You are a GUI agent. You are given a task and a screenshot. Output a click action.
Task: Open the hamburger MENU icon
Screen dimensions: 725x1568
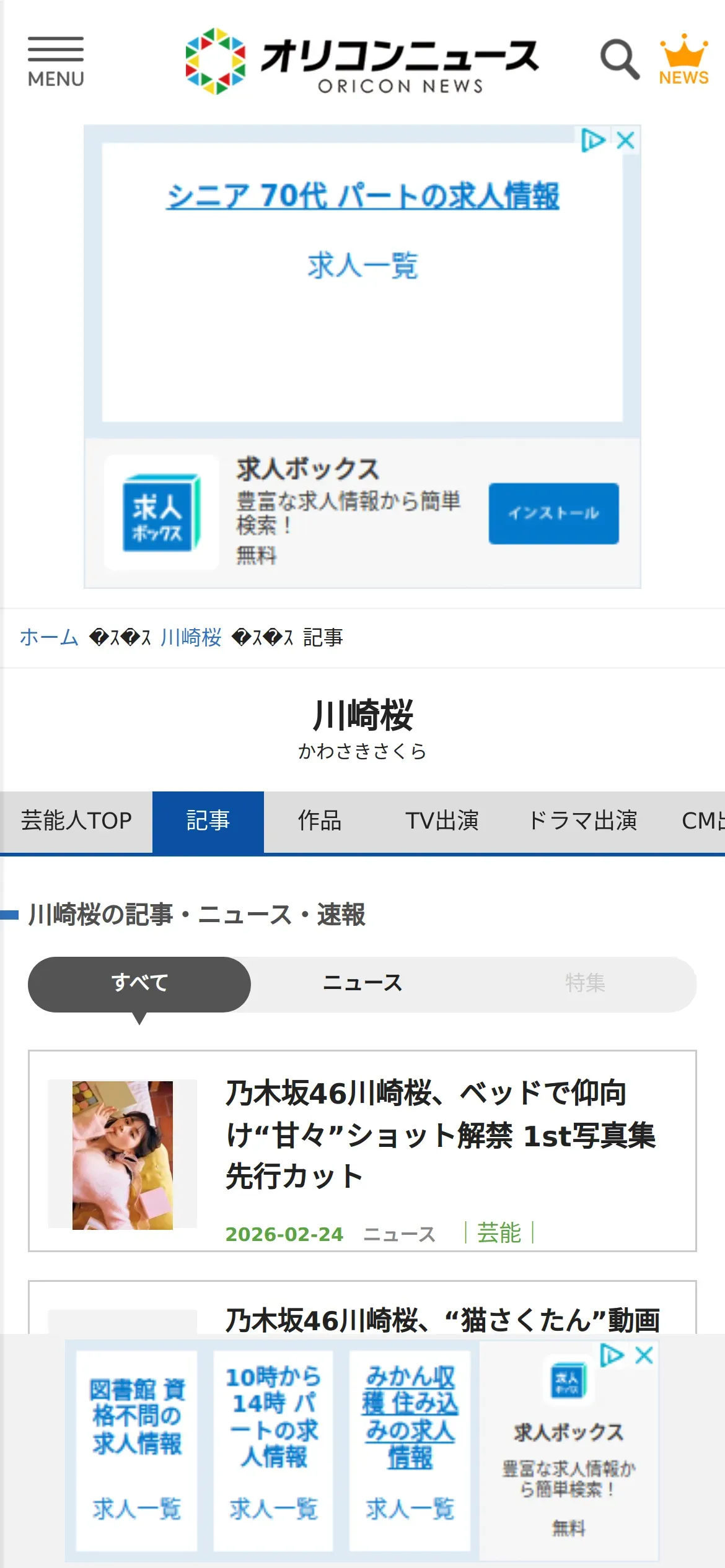(56, 62)
